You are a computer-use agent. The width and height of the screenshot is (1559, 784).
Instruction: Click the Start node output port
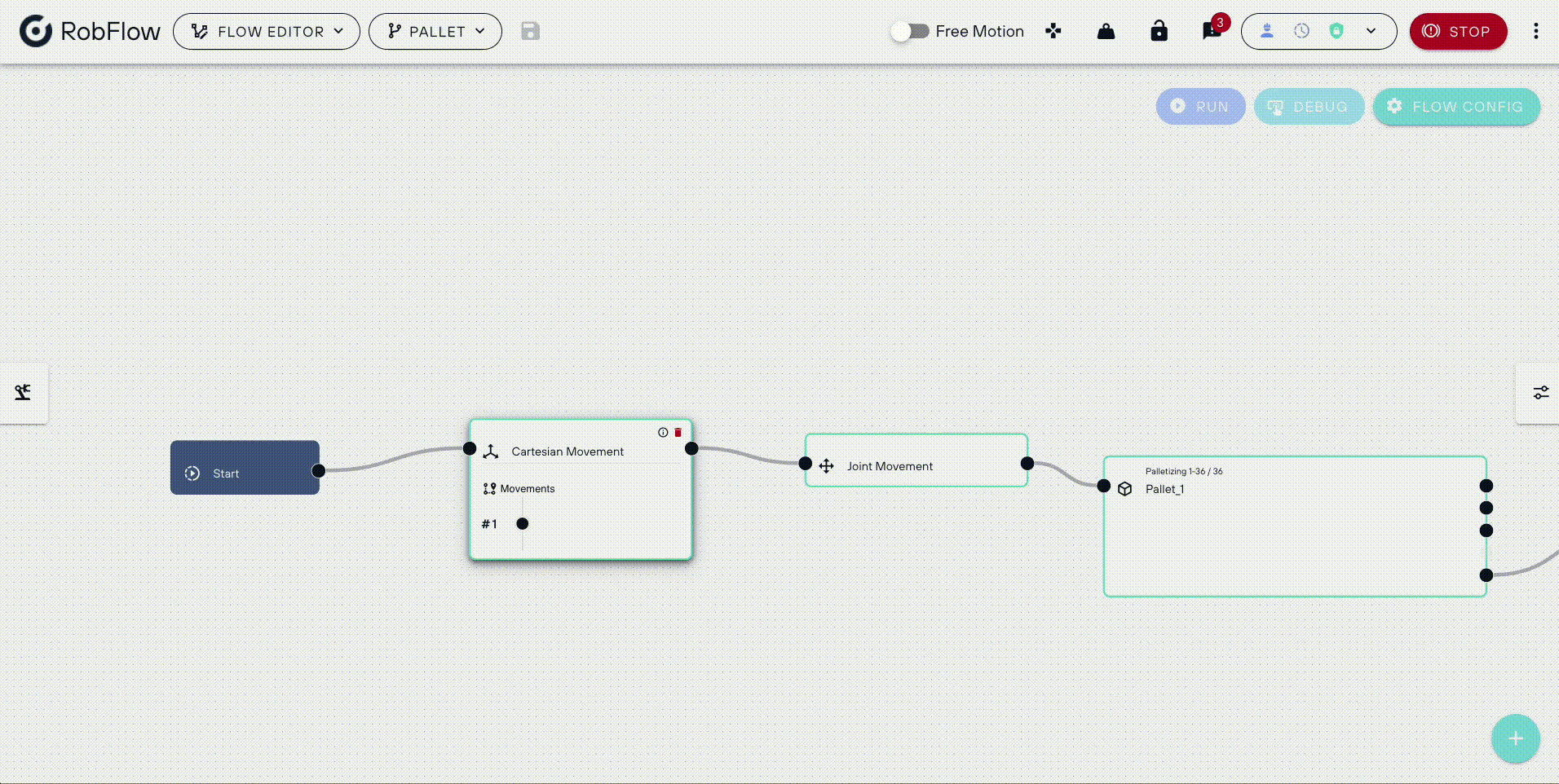coord(319,470)
